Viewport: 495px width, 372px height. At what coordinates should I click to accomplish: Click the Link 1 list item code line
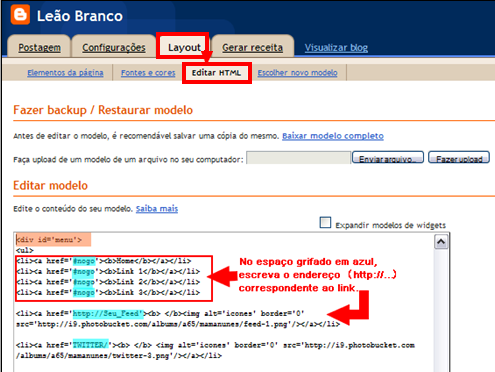[x=108, y=272]
